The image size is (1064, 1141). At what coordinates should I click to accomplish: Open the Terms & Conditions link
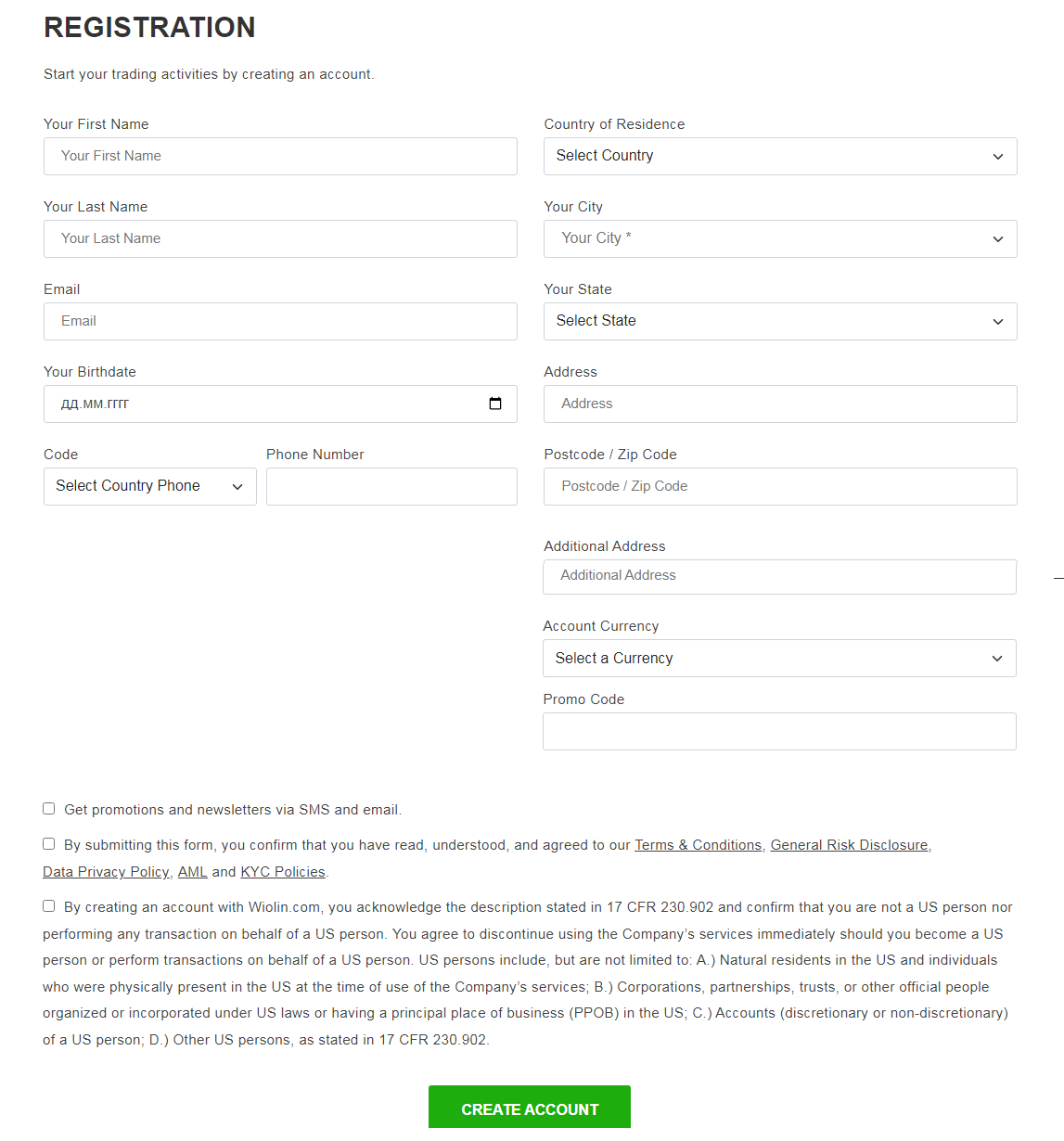(698, 845)
